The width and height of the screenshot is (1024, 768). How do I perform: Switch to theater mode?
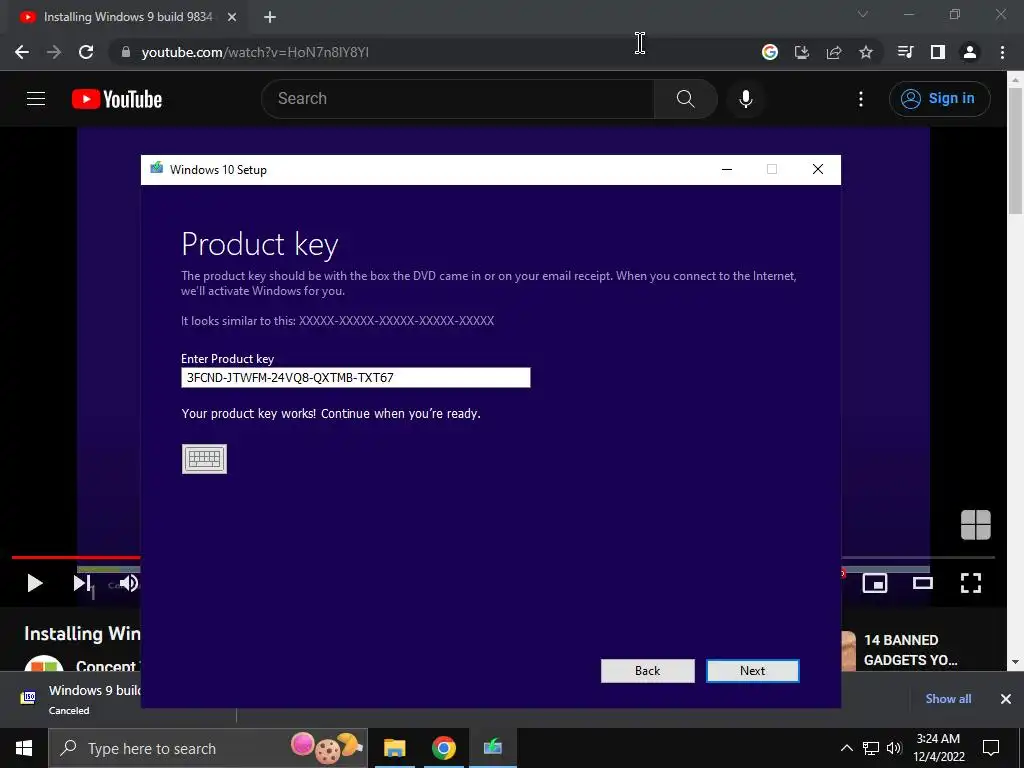pyautogui.click(x=923, y=583)
